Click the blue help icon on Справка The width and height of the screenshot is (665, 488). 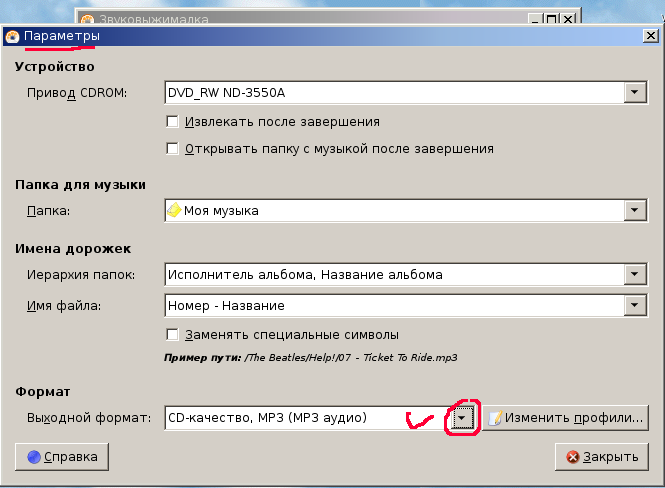pos(34,457)
